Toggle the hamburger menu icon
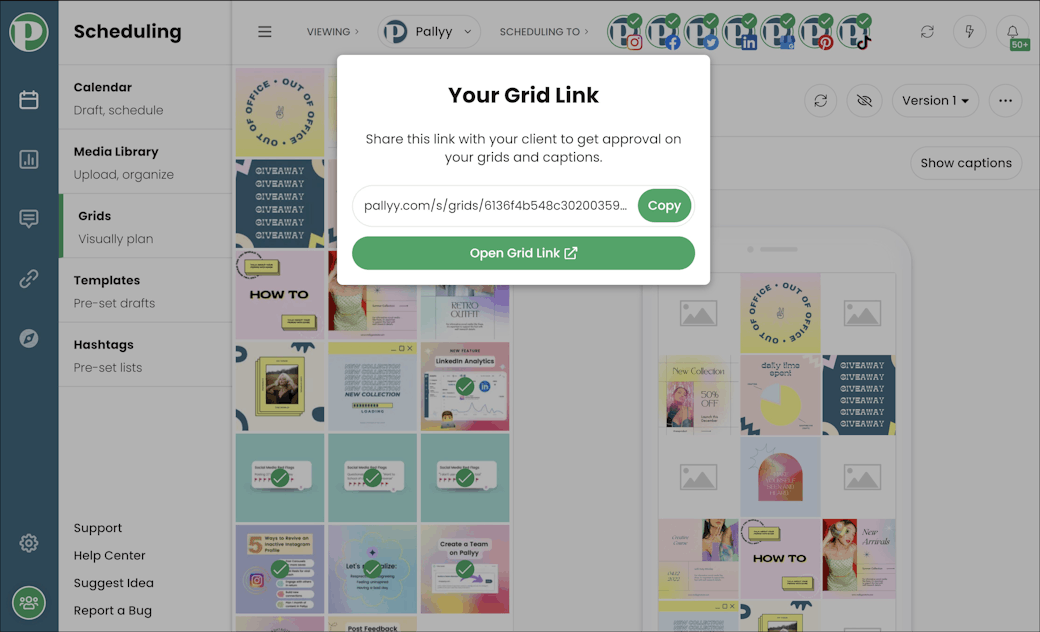The image size is (1040, 632). [x=265, y=32]
